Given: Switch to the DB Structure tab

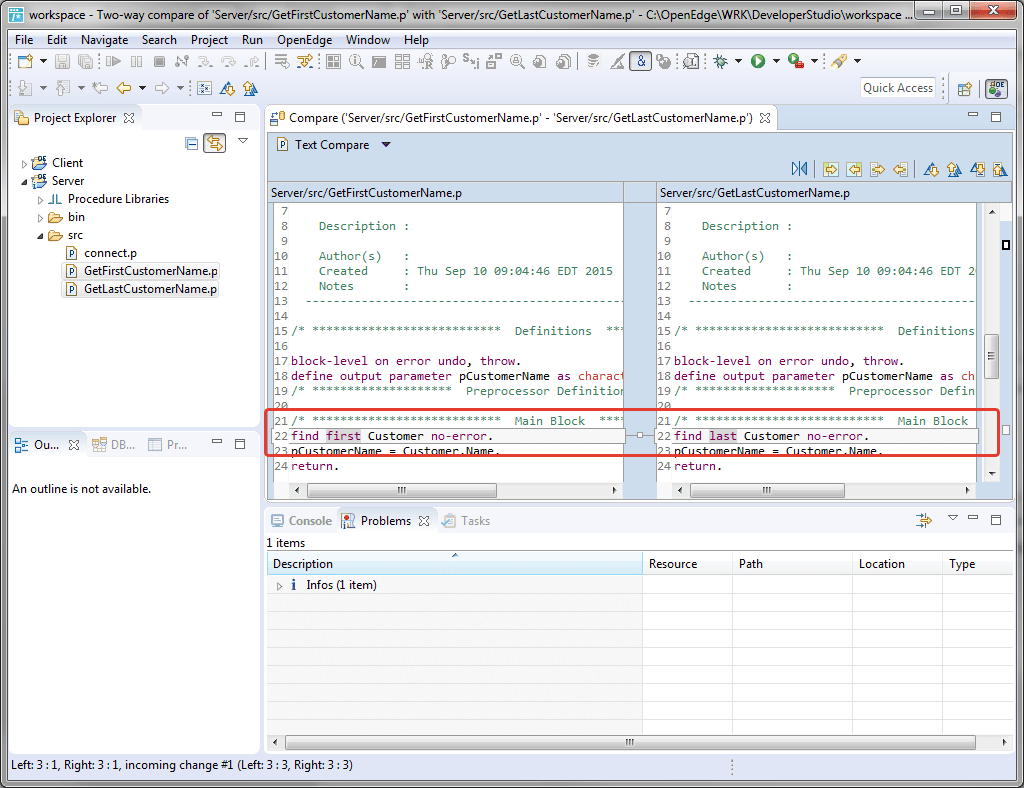Looking at the screenshot, I should click(x=114, y=445).
